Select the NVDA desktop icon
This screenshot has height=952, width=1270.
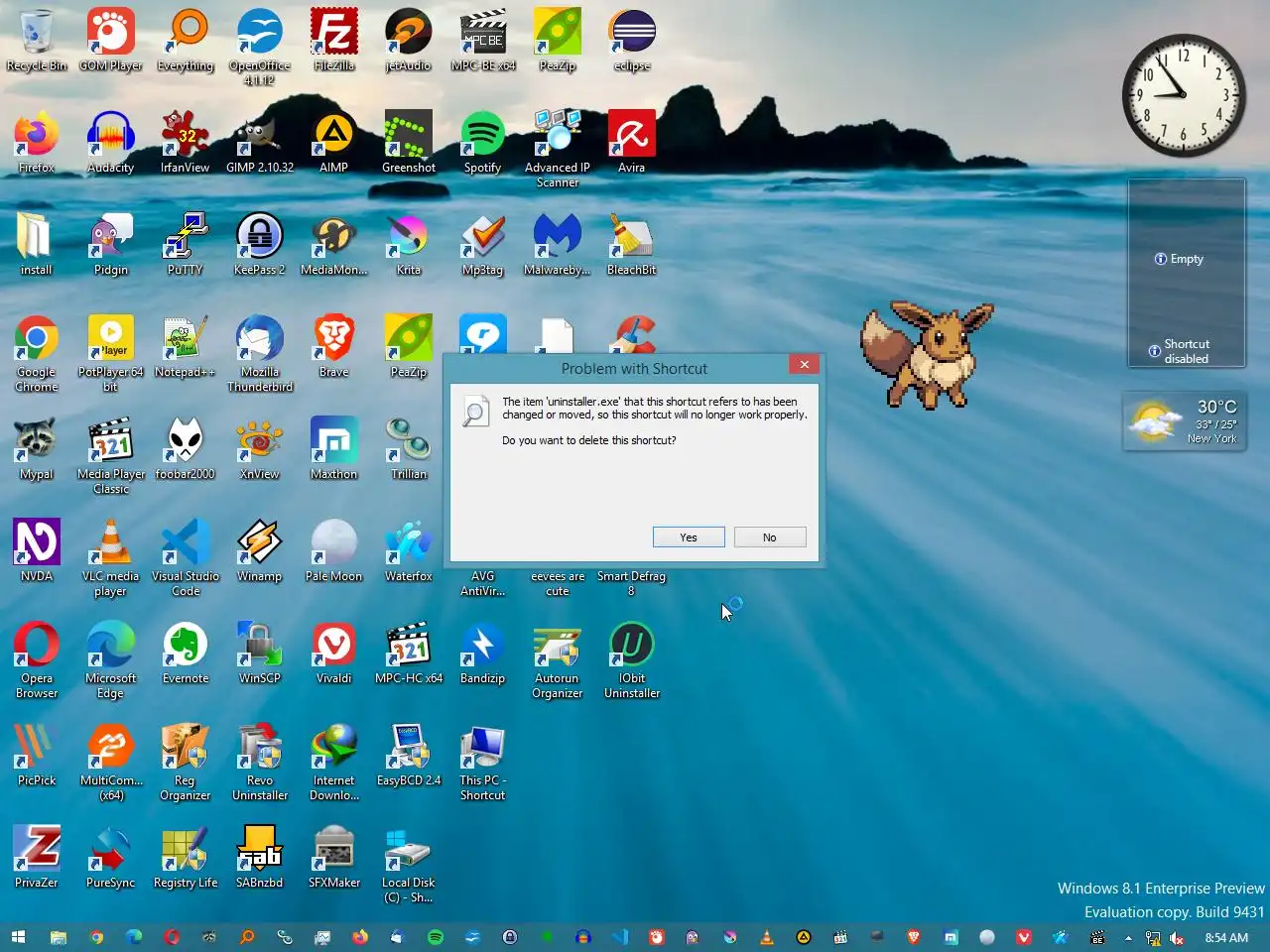37,550
